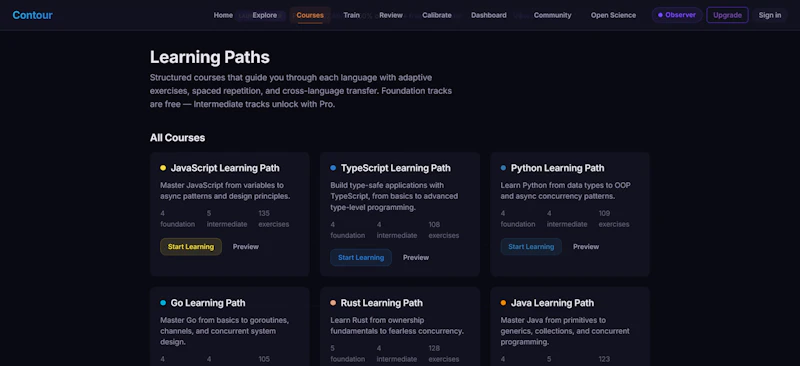This screenshot has height=366, width=800.
Task: Open the Java Learning Path title
Action: pos(553,303)
